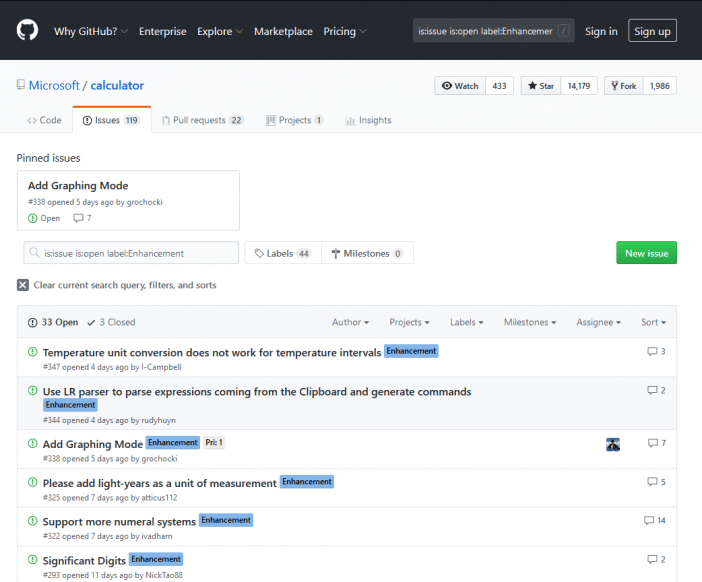Screen dimensions: 702x582
Task: Click the green New issue button
Action: coord(646,253)
